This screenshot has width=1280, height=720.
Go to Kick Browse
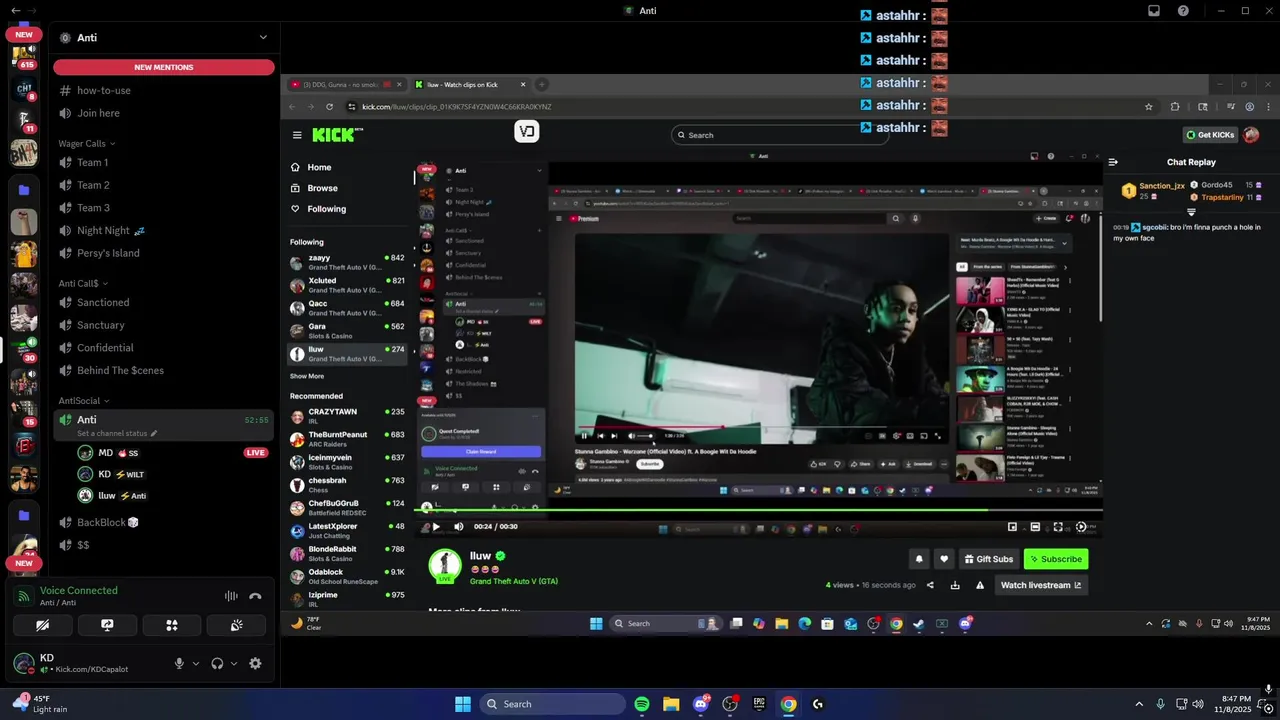pyautogui.click(x=314, y=188)
